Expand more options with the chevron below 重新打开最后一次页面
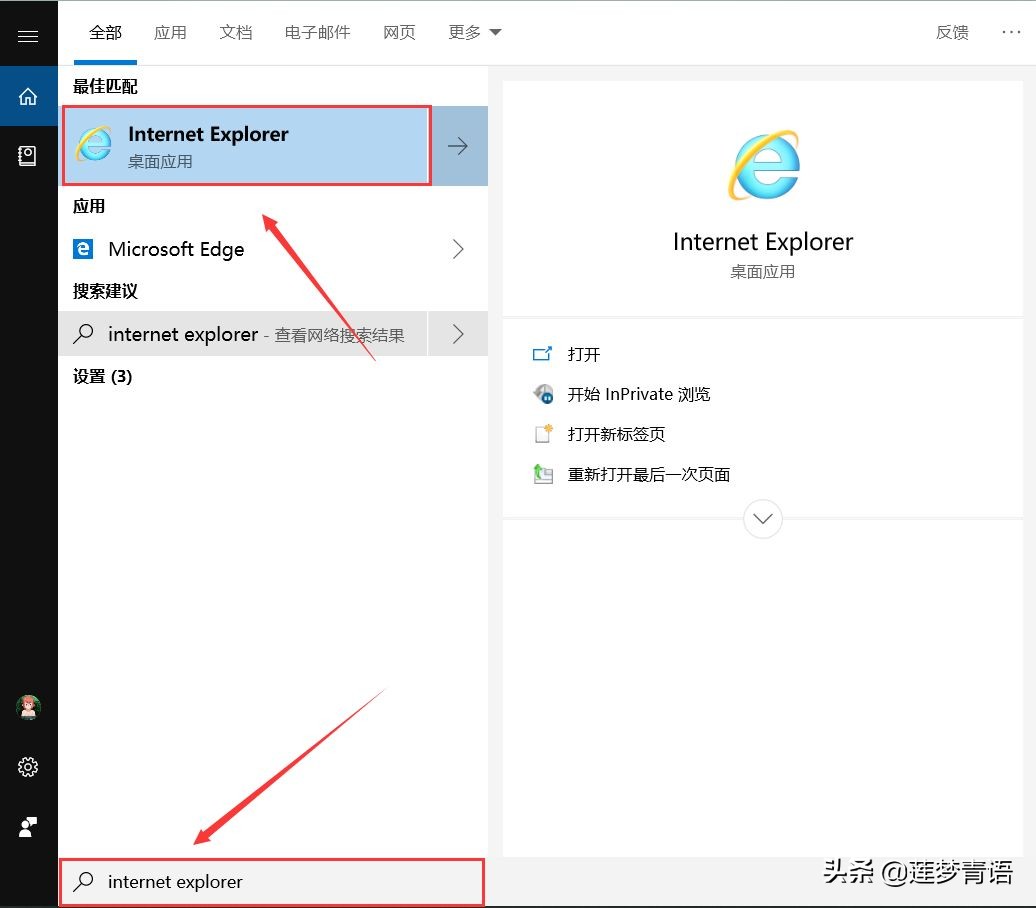 [x=763, y=518]
